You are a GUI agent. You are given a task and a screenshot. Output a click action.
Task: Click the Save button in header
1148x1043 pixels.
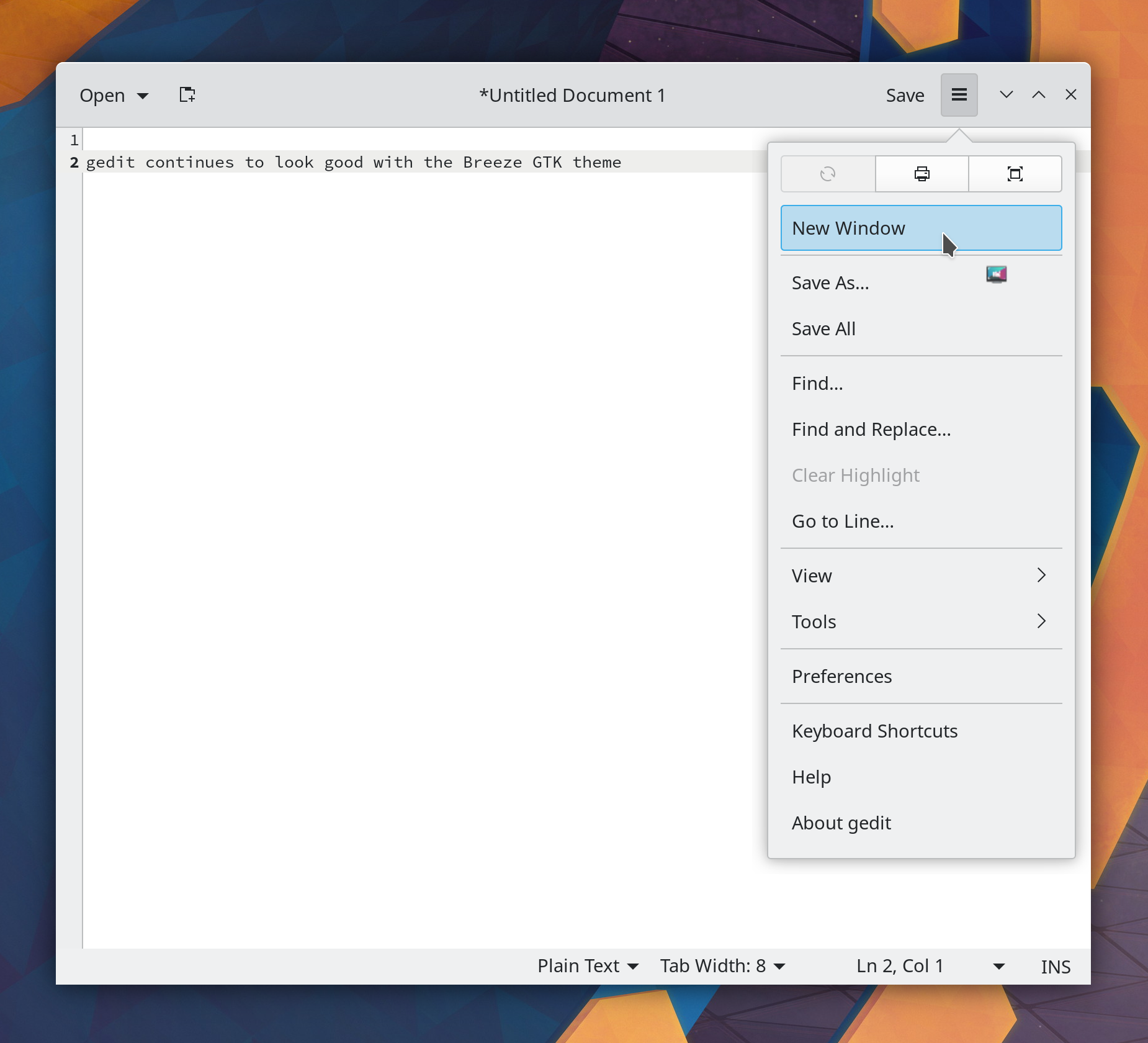[905, 96]
